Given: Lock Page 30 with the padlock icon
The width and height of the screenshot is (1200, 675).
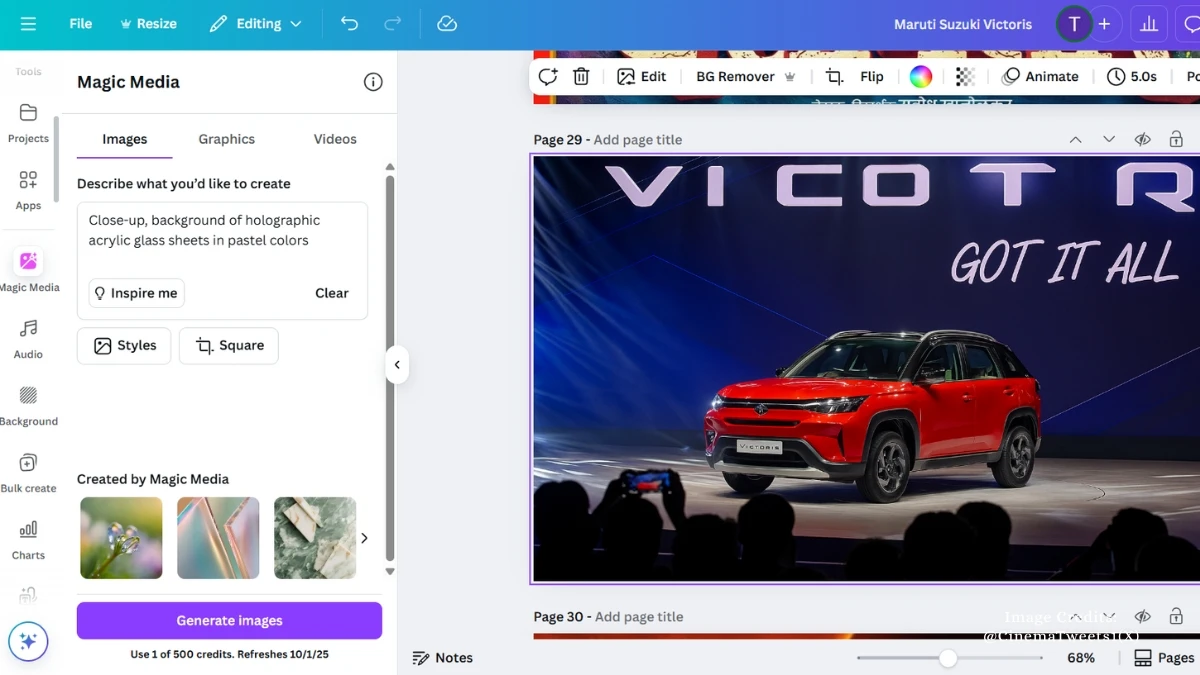Looking at the screenshot, I should pos(1176,617).
